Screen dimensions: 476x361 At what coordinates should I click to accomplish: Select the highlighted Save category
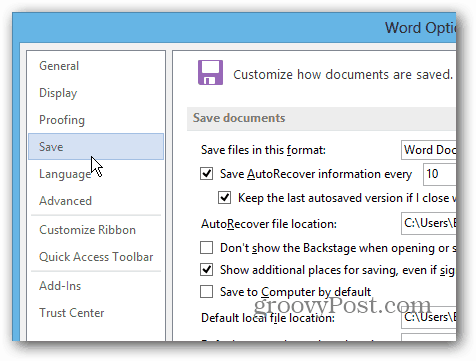pos(96,147)
